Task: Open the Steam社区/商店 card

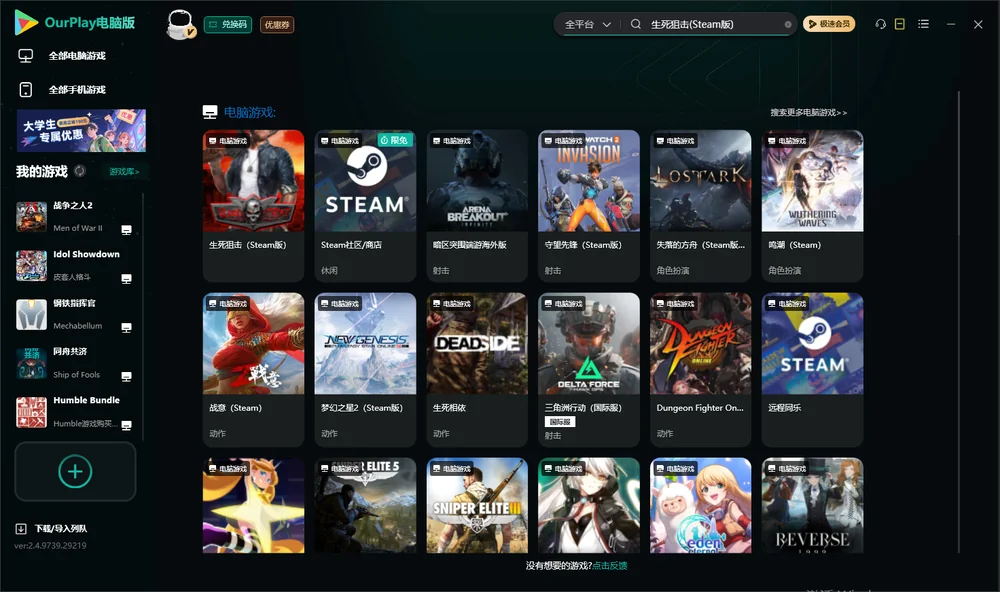Action: (x=365, y=205)
